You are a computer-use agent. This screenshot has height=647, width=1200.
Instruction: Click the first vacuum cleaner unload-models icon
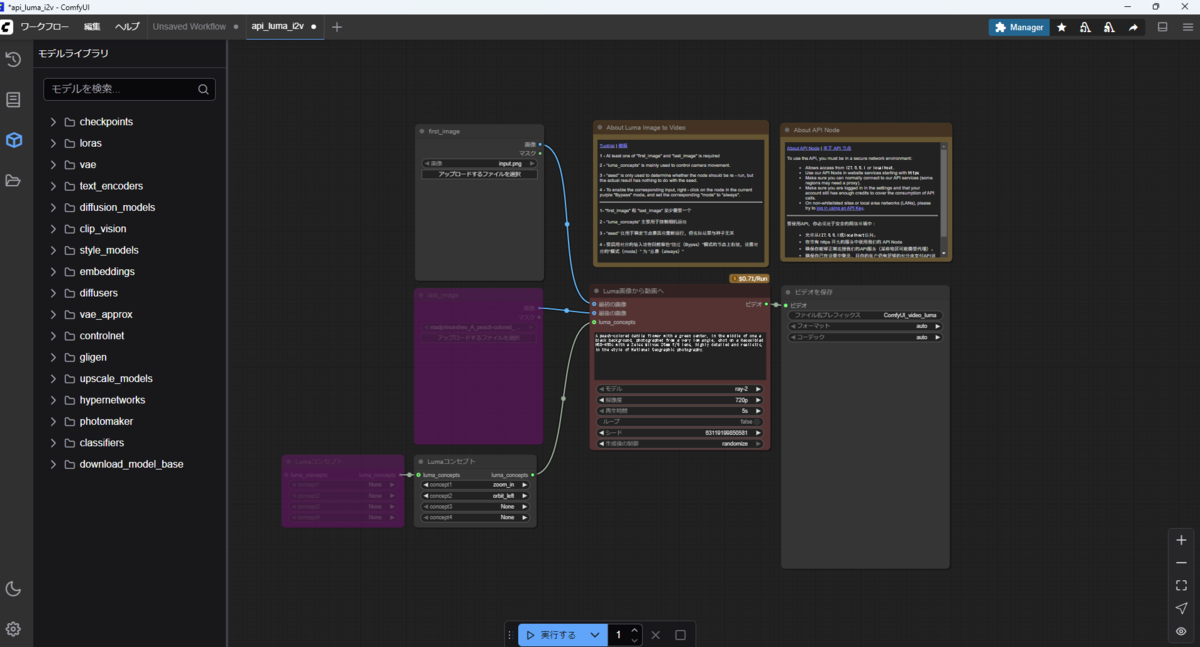(1085, 27)
